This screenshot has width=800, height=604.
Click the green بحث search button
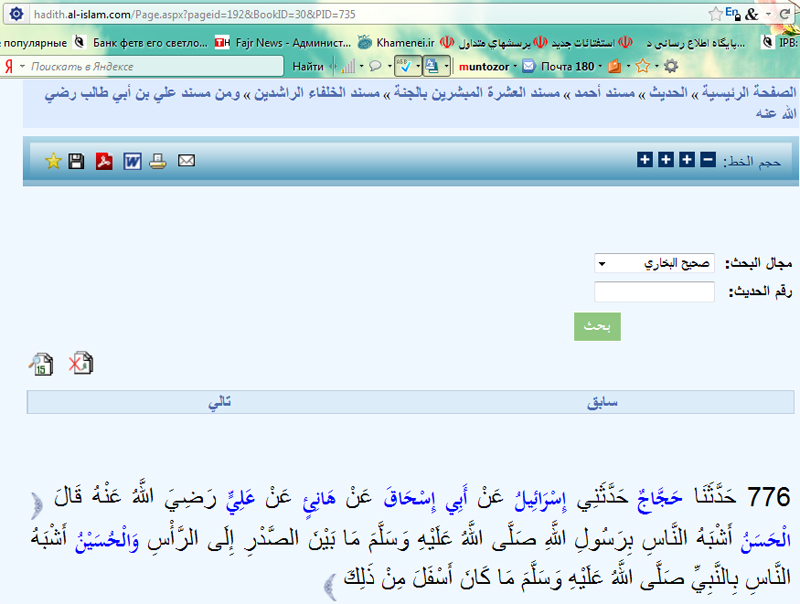point(597,326)
